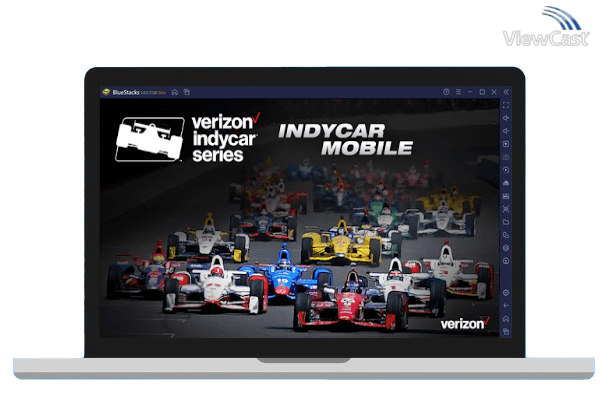Click the verizon logo at bottom right of splash

(x=465, y=323)
